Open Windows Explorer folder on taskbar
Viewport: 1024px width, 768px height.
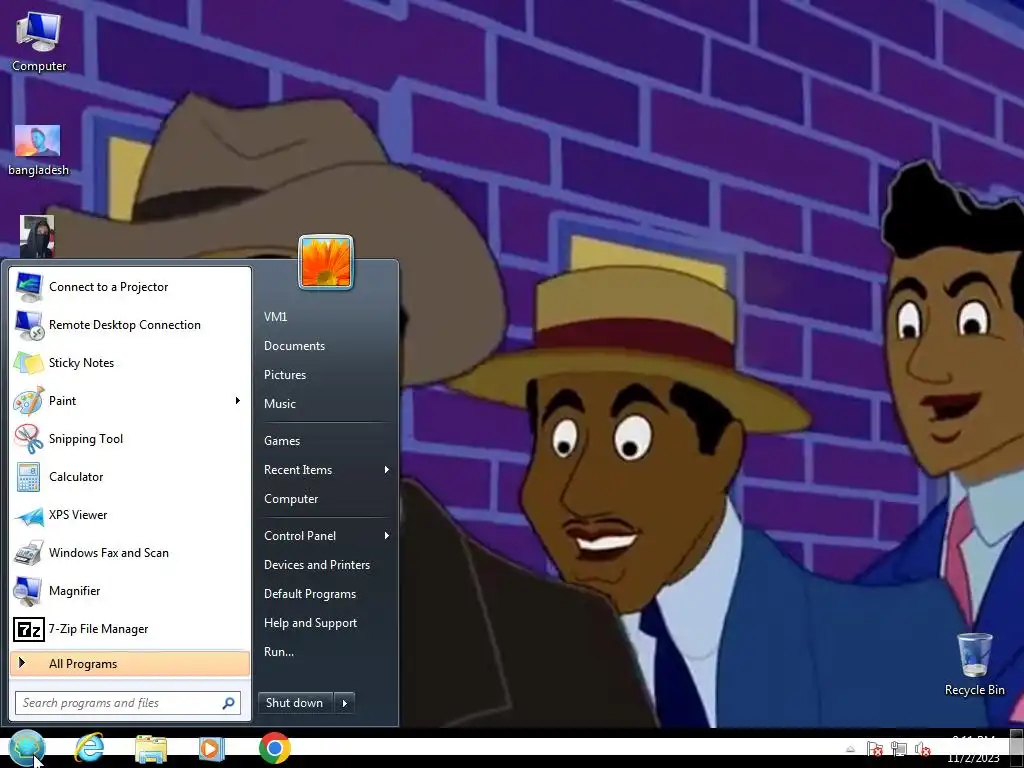151,748
